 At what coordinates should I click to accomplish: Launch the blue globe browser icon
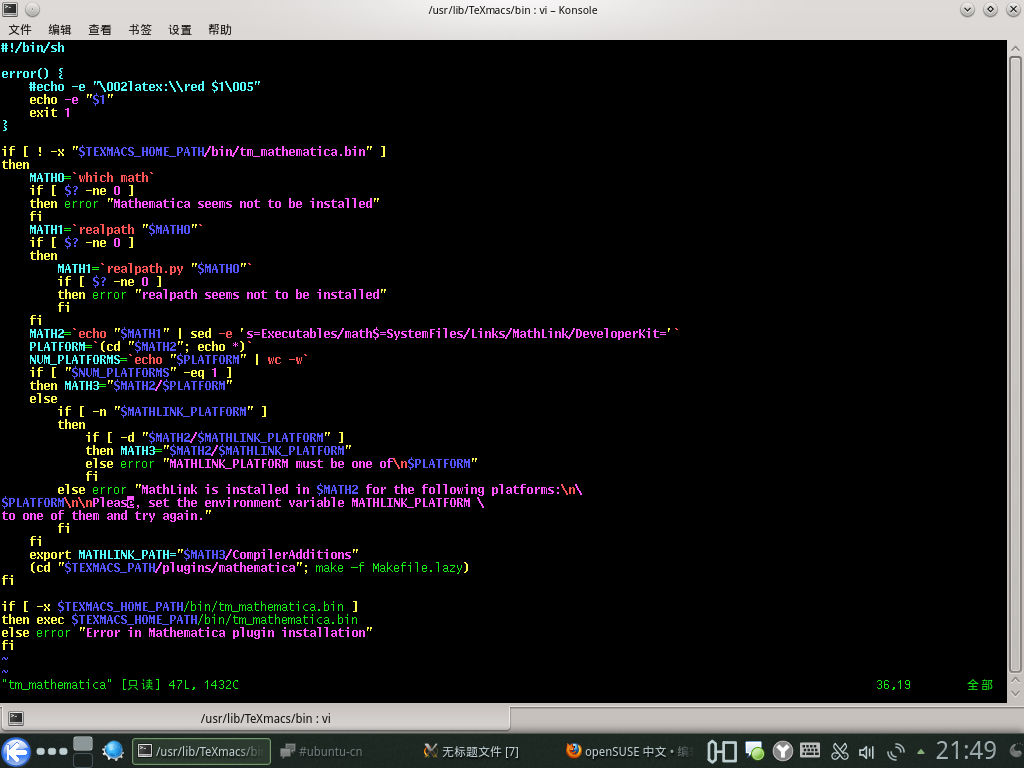pyautogui.click(x=113, y=751)
